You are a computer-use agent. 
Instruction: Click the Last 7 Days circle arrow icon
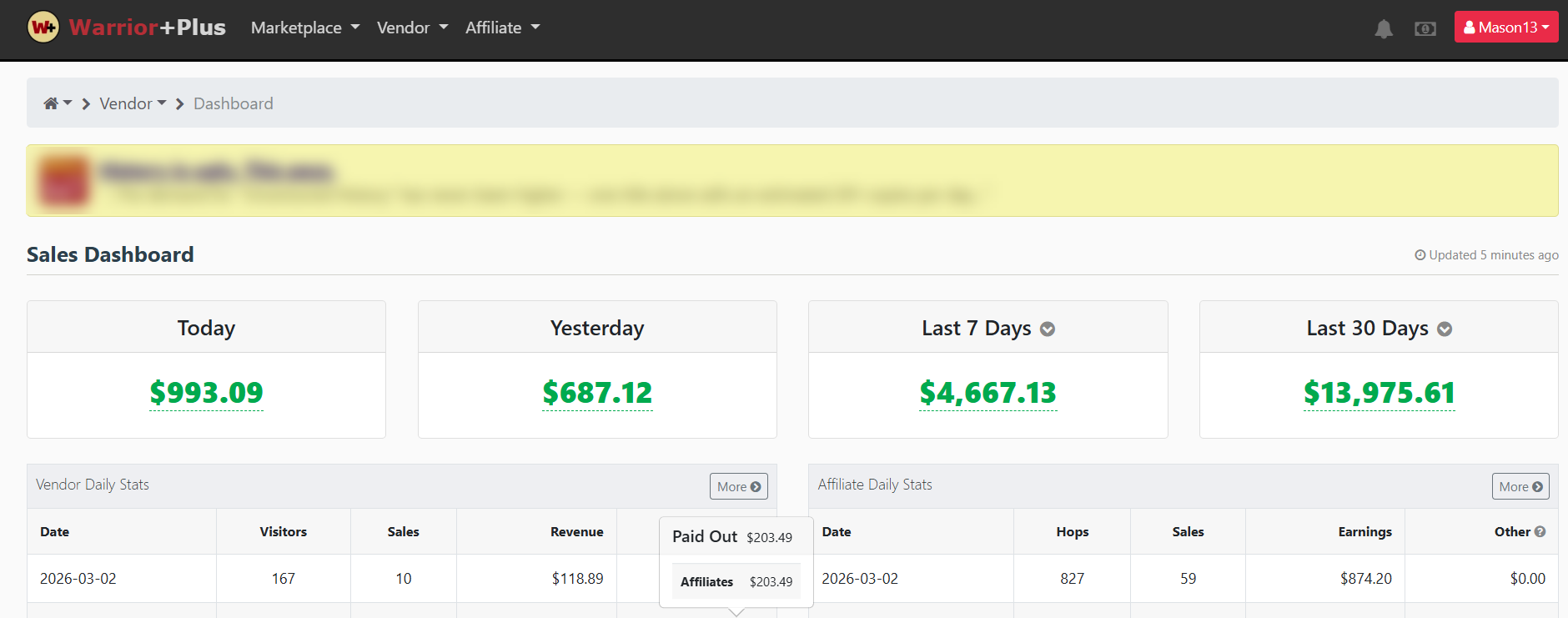[x=1048, y=329]
